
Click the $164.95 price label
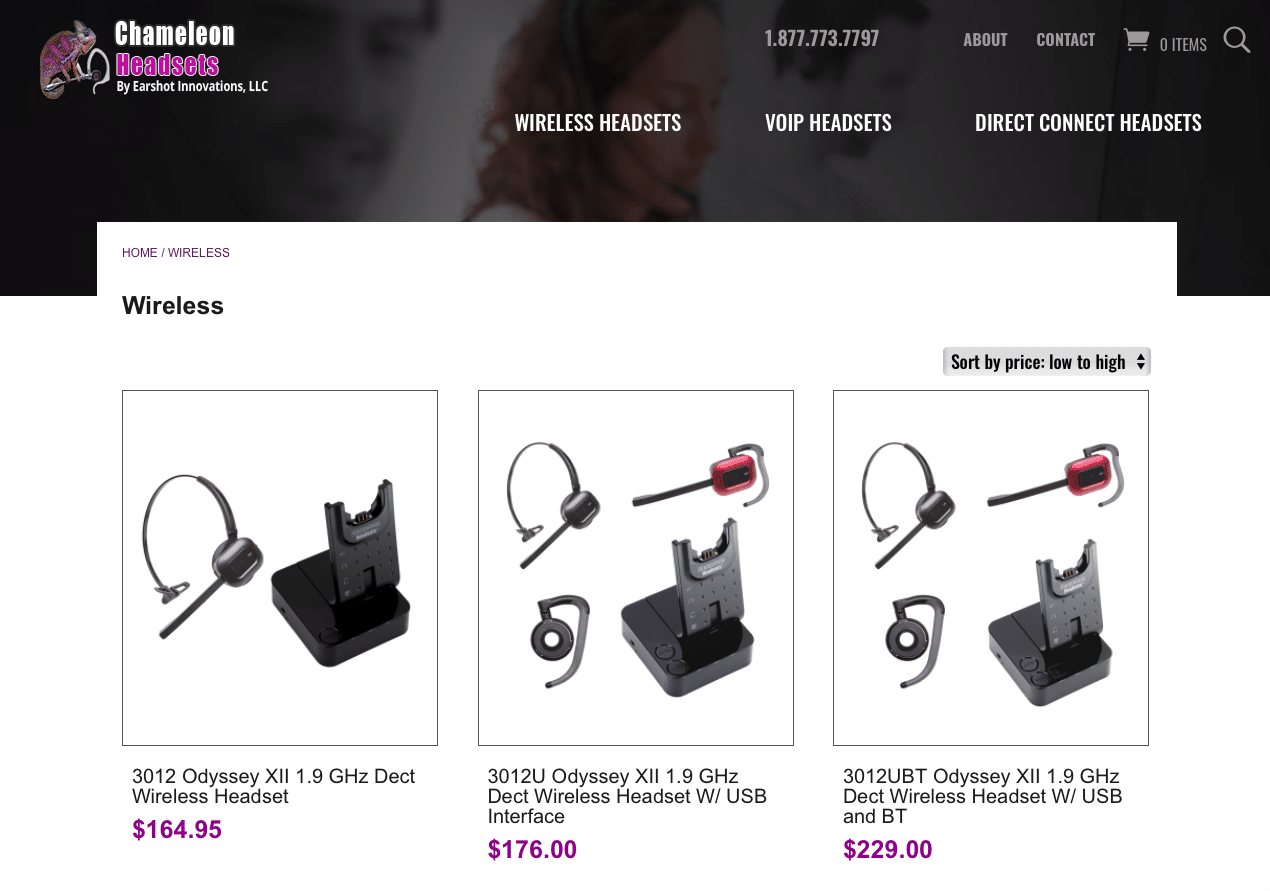177,830
